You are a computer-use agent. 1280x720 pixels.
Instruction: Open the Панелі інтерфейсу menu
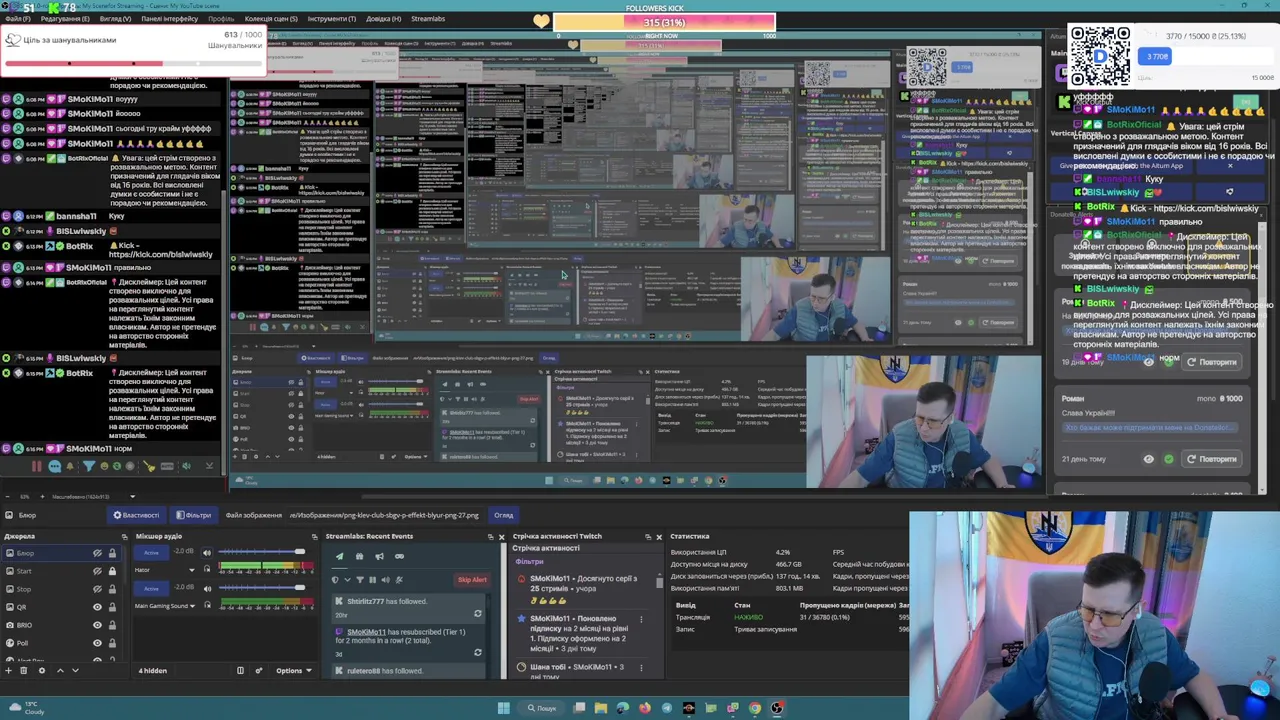point(169,18)
